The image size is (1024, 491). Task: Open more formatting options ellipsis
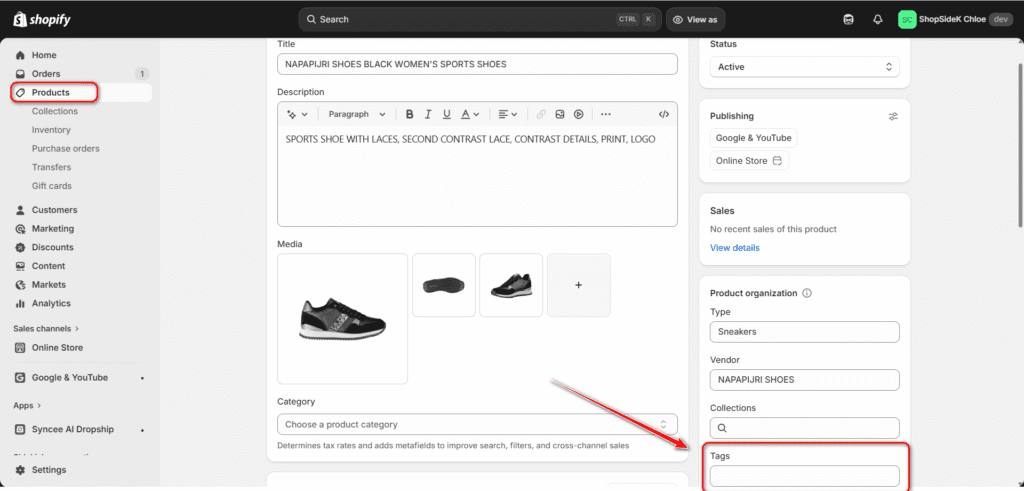coord(605,114)
